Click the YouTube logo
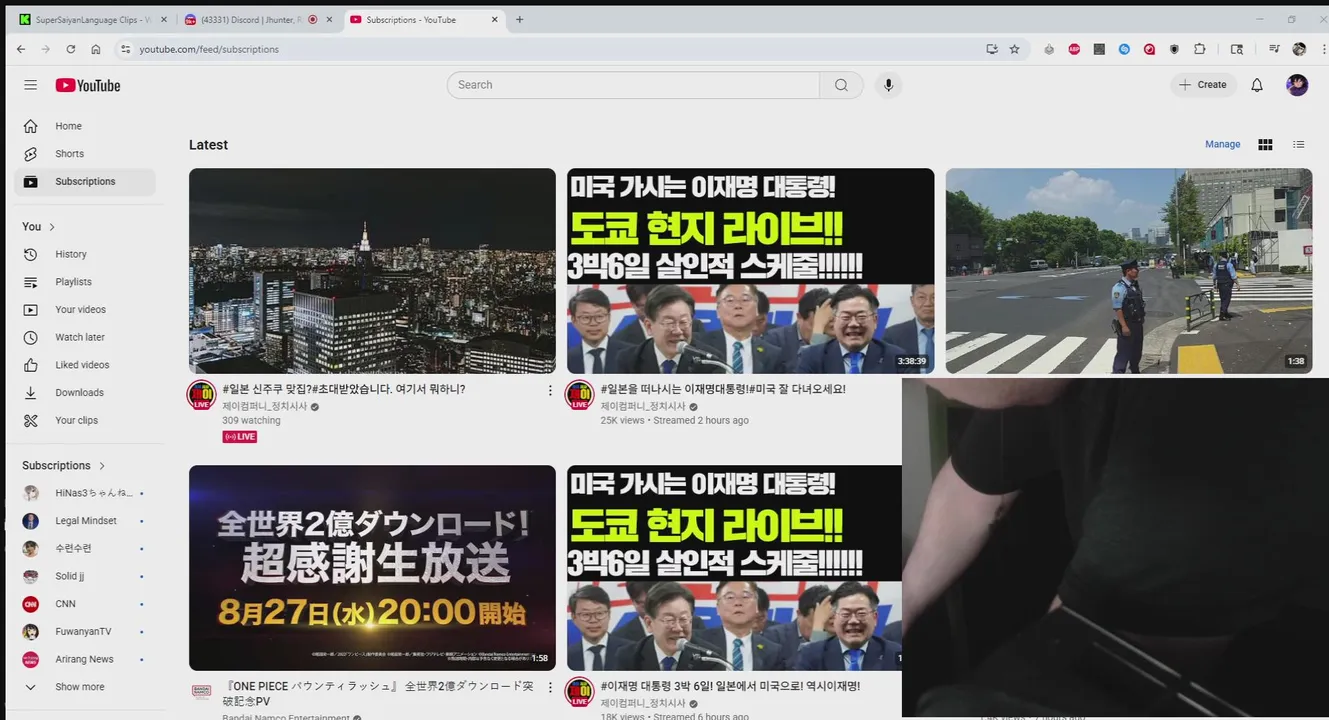Viewport: 1329px width, 720px height. [x=88, y=85]
